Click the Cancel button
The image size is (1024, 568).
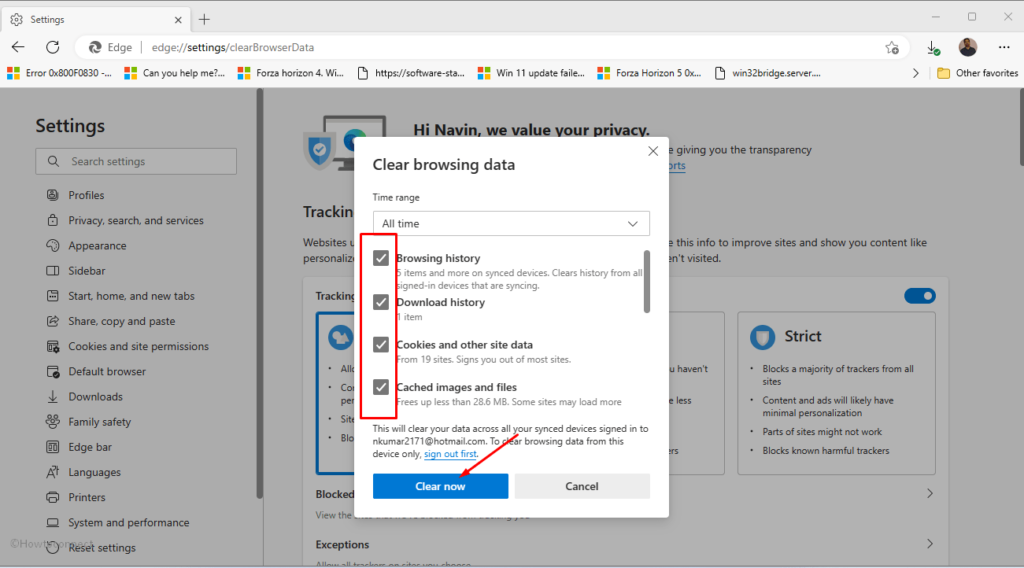pyautogui.click(x=582, y=486)
